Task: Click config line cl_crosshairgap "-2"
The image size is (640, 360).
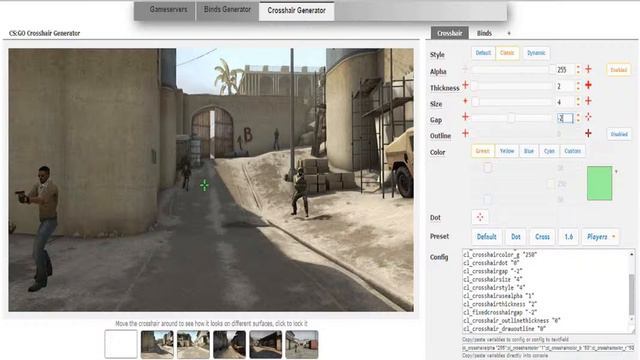Action: tap(493, 271)
